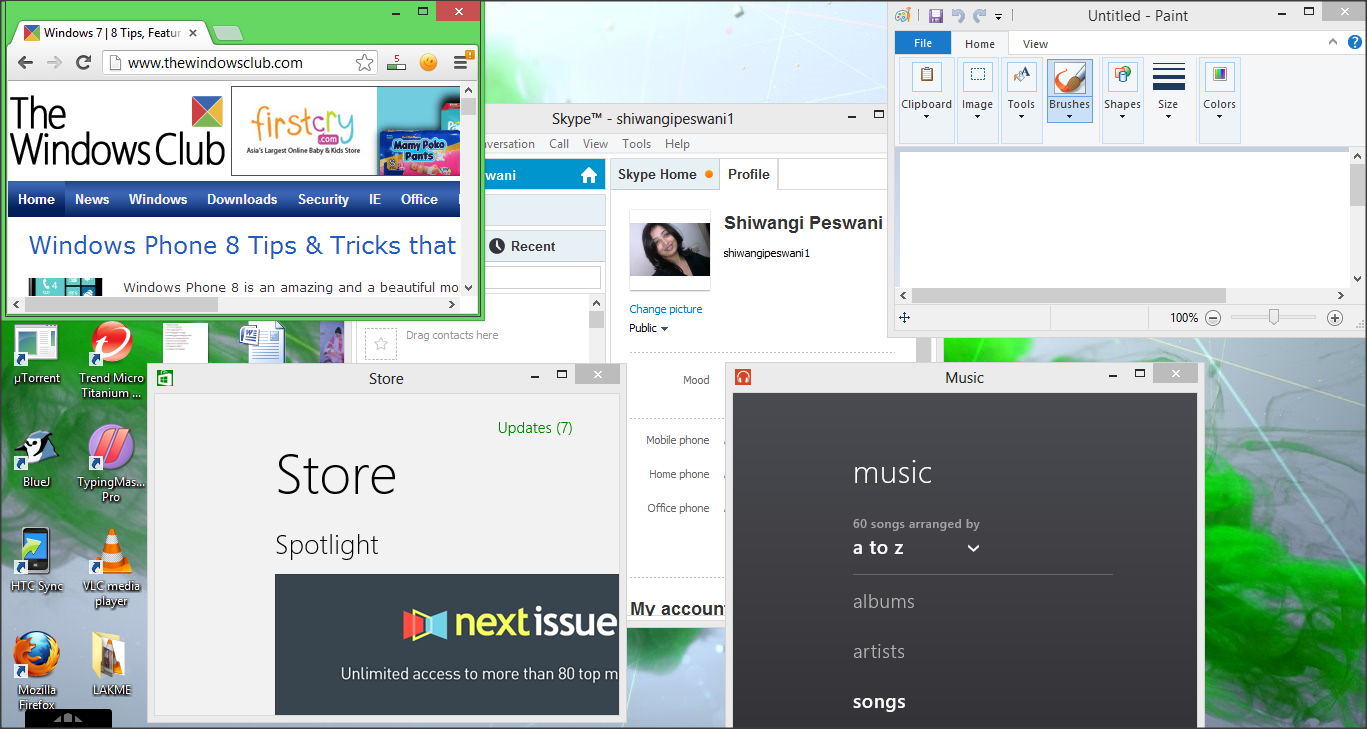The image size is (1367, 729).
Task: Open Paint's Customize Quick Access Toolbar arrow
Action: pos(998,16)
